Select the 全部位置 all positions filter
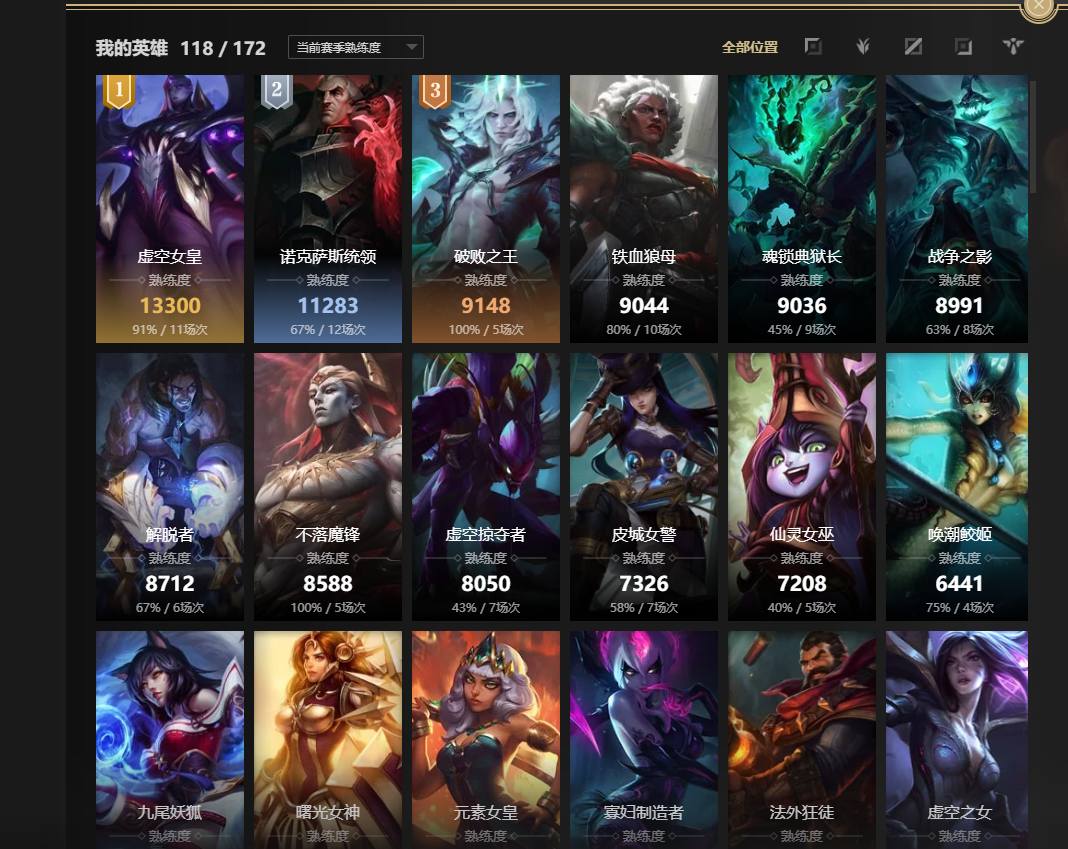Image resolution: width=1068 pixels, height=849 pixels. (x=749, y=47)
